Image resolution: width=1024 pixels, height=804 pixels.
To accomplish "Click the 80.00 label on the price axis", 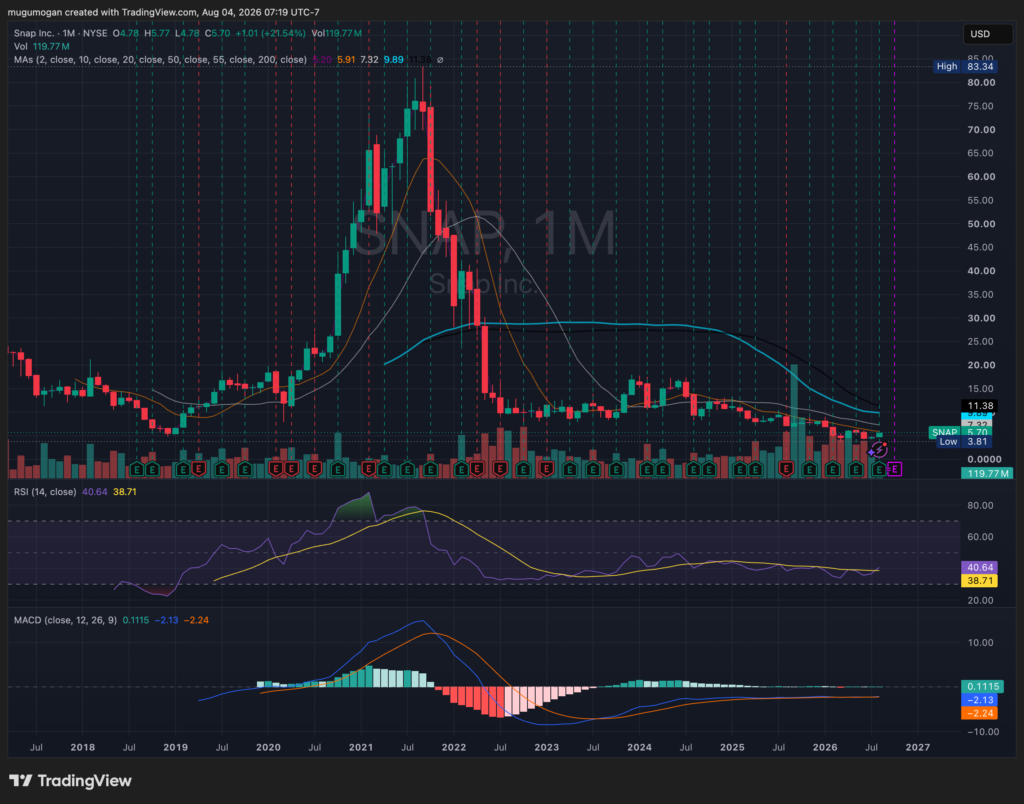I will click(x=981, y=82).
